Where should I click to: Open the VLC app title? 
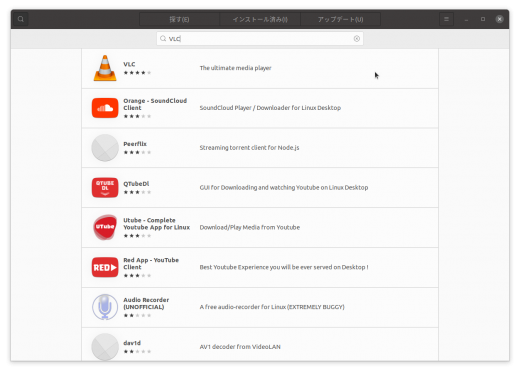point(129,64)
